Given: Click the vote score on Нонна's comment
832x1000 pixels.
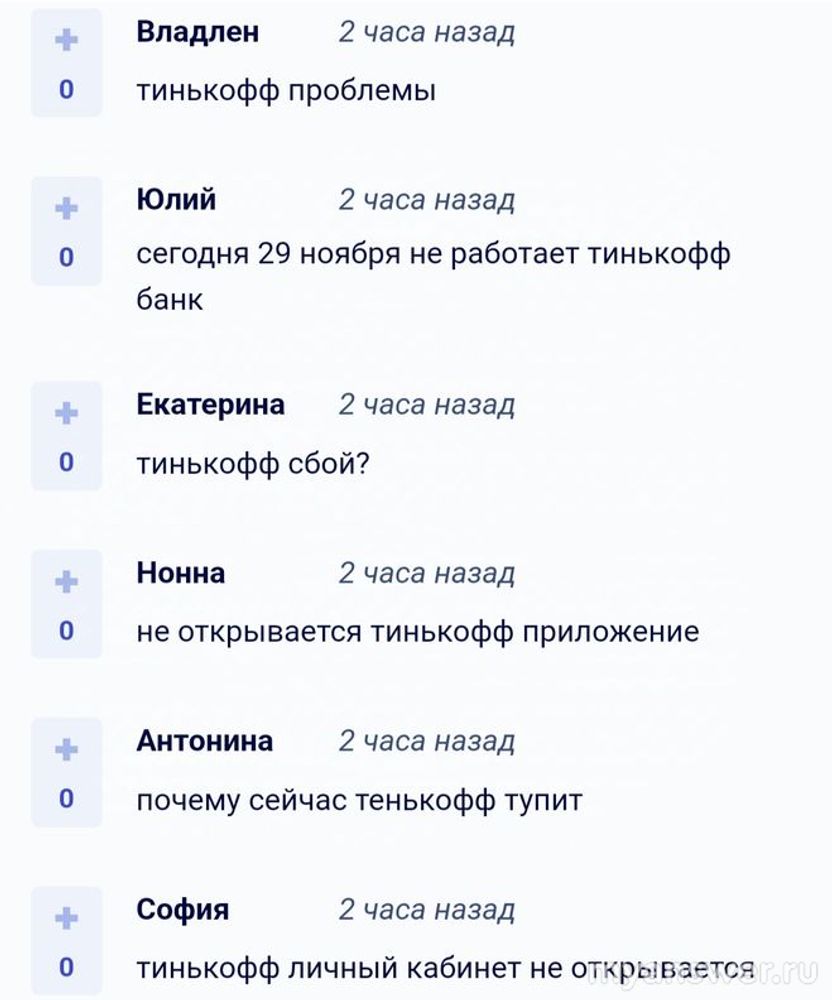Looking at the screenshot, I should (x=66, y=630).
